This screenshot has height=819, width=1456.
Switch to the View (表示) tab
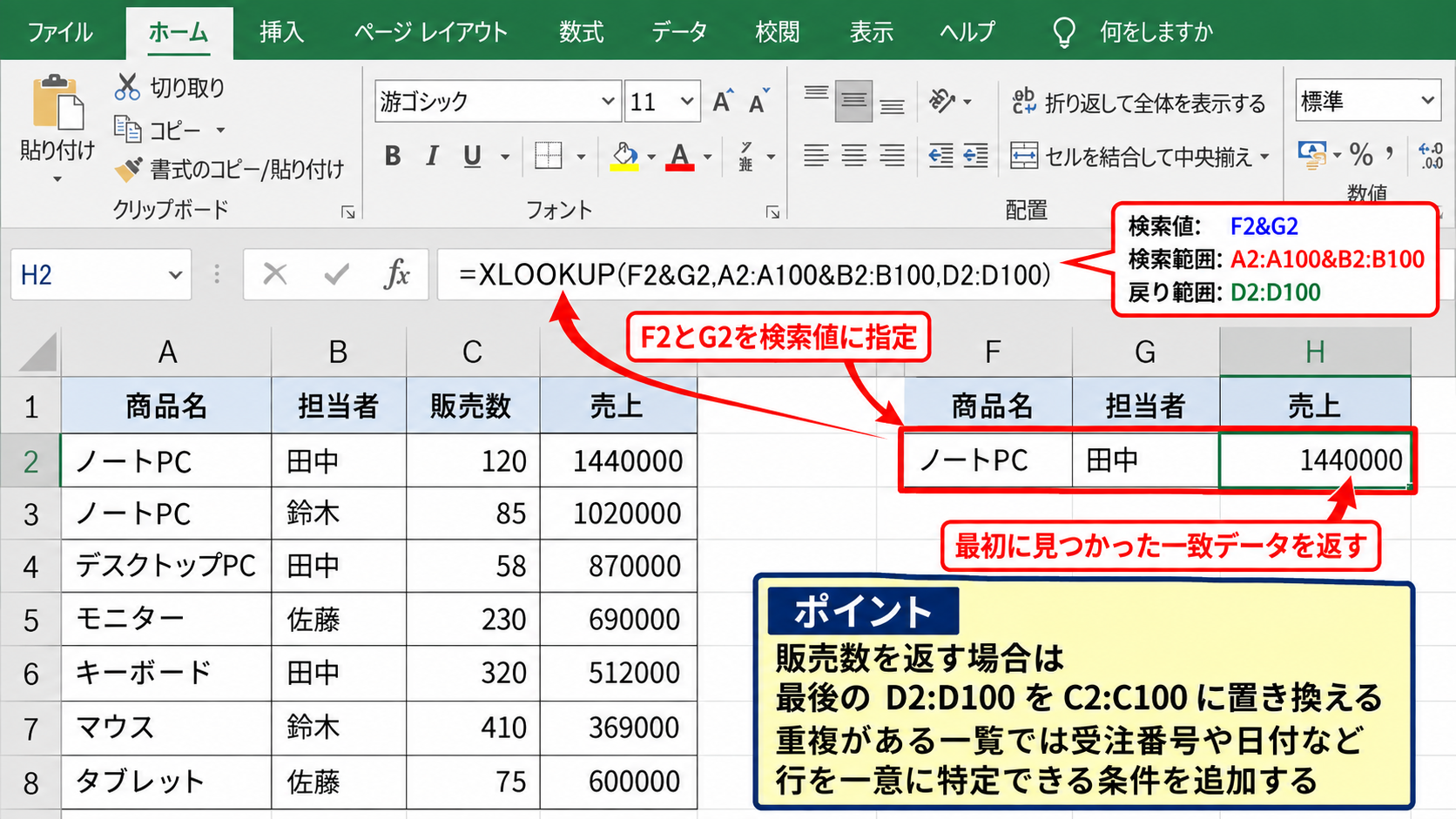coord(871,32)
